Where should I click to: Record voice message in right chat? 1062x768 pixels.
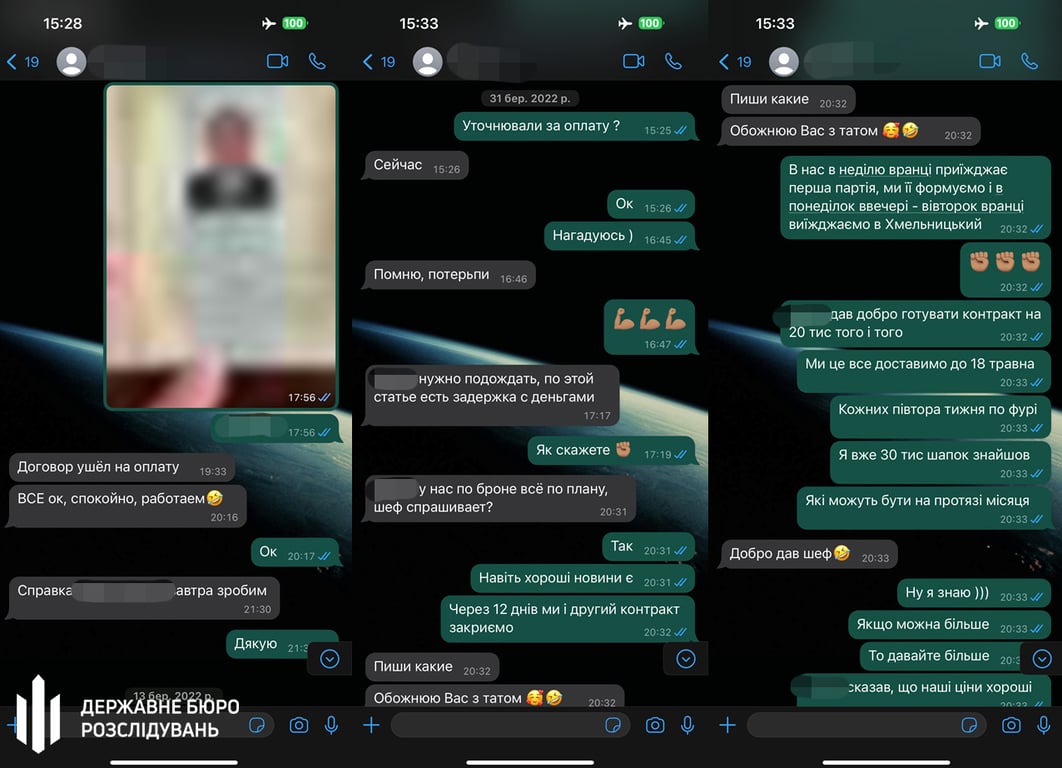point(1044,725)
